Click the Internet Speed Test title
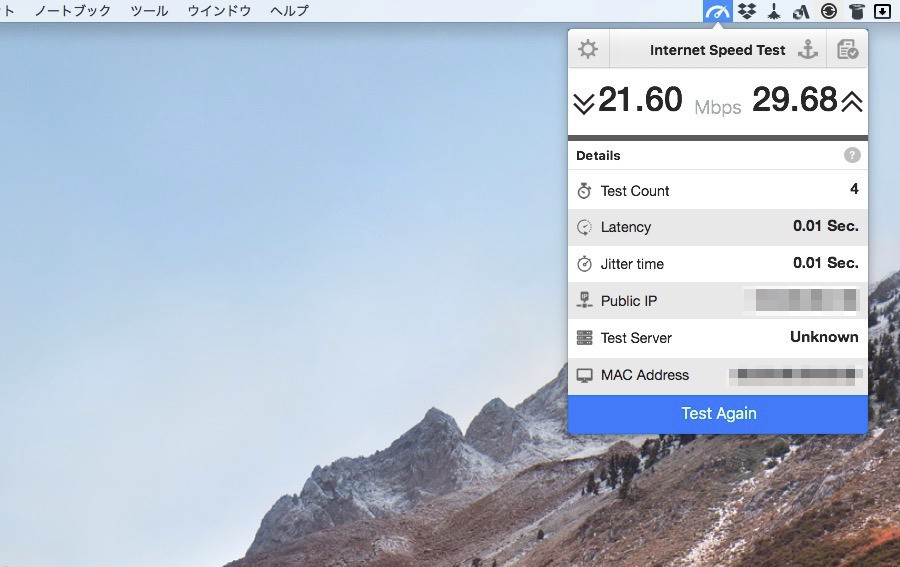 717,50
